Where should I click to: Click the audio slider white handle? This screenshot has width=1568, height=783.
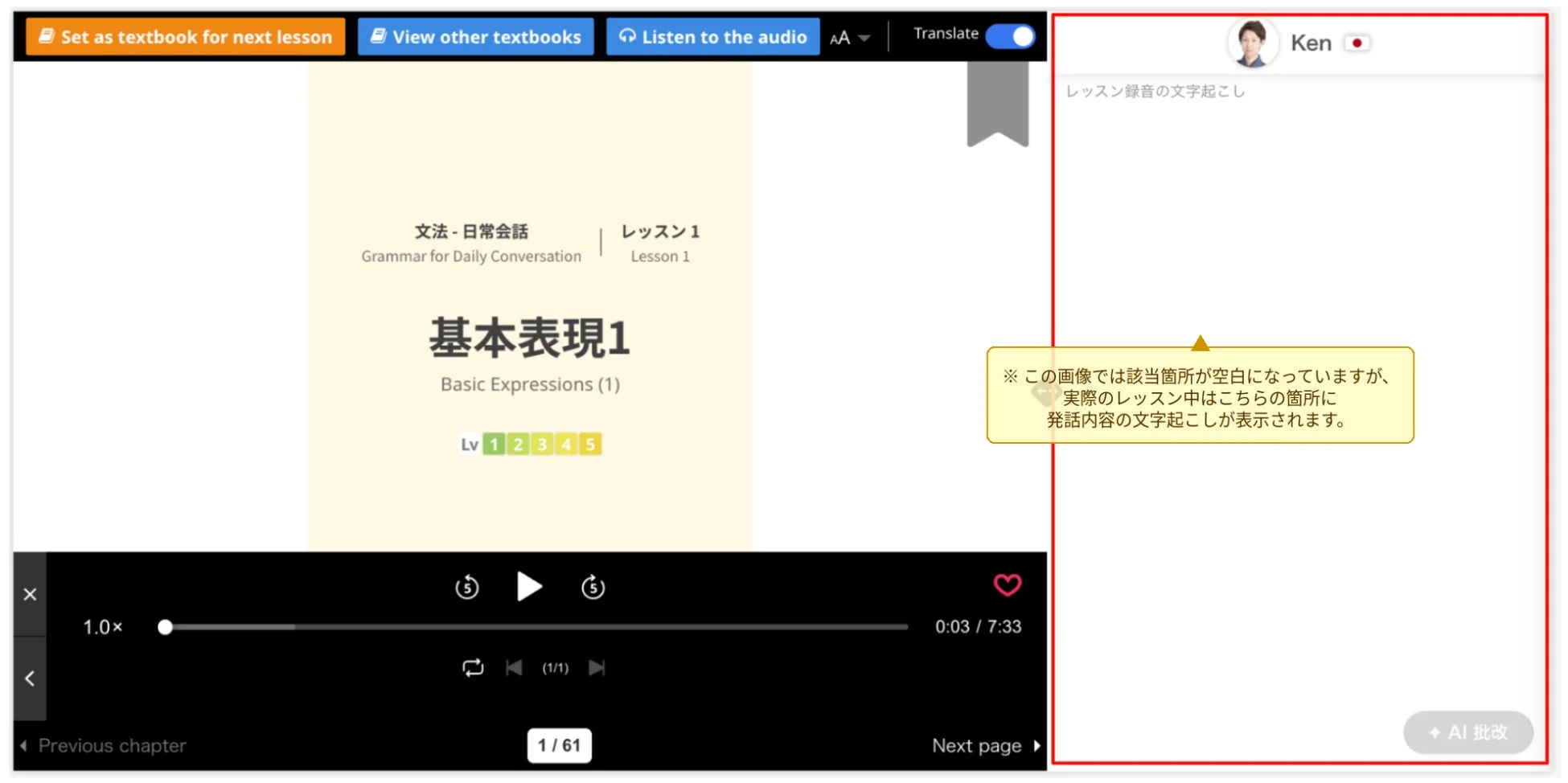(165, 627)
